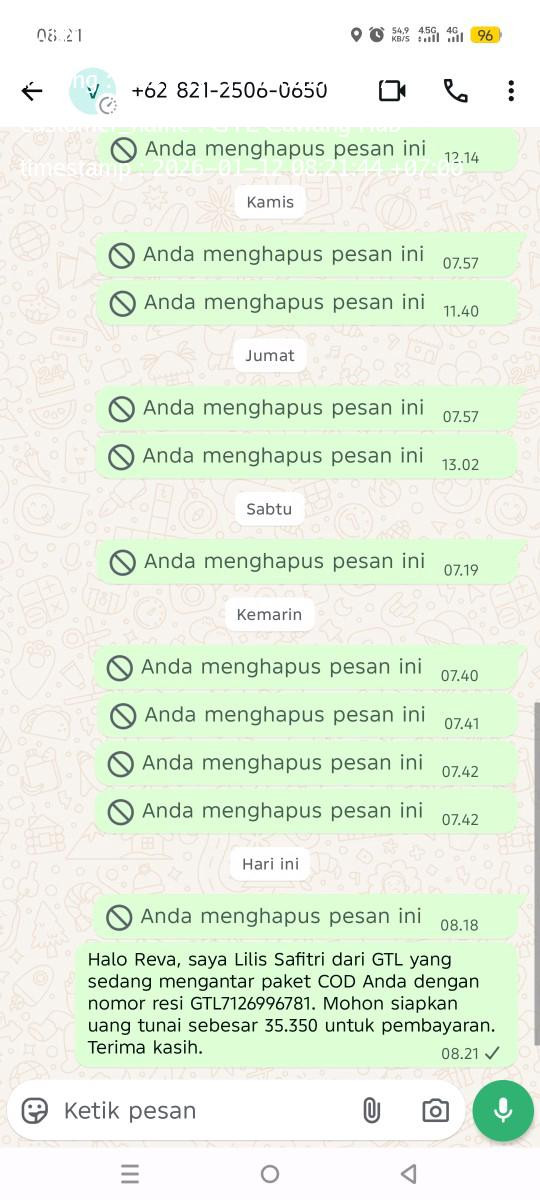Tap the deleted message sent at 13.02
Screen dimensions: 540x1200
[306, 456]
